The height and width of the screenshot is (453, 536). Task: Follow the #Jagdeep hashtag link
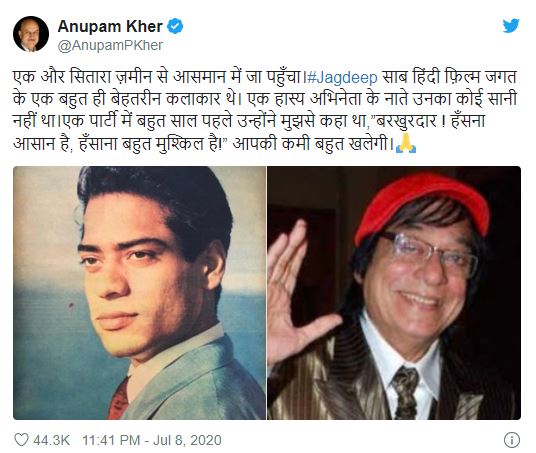(x=342, y=77)
